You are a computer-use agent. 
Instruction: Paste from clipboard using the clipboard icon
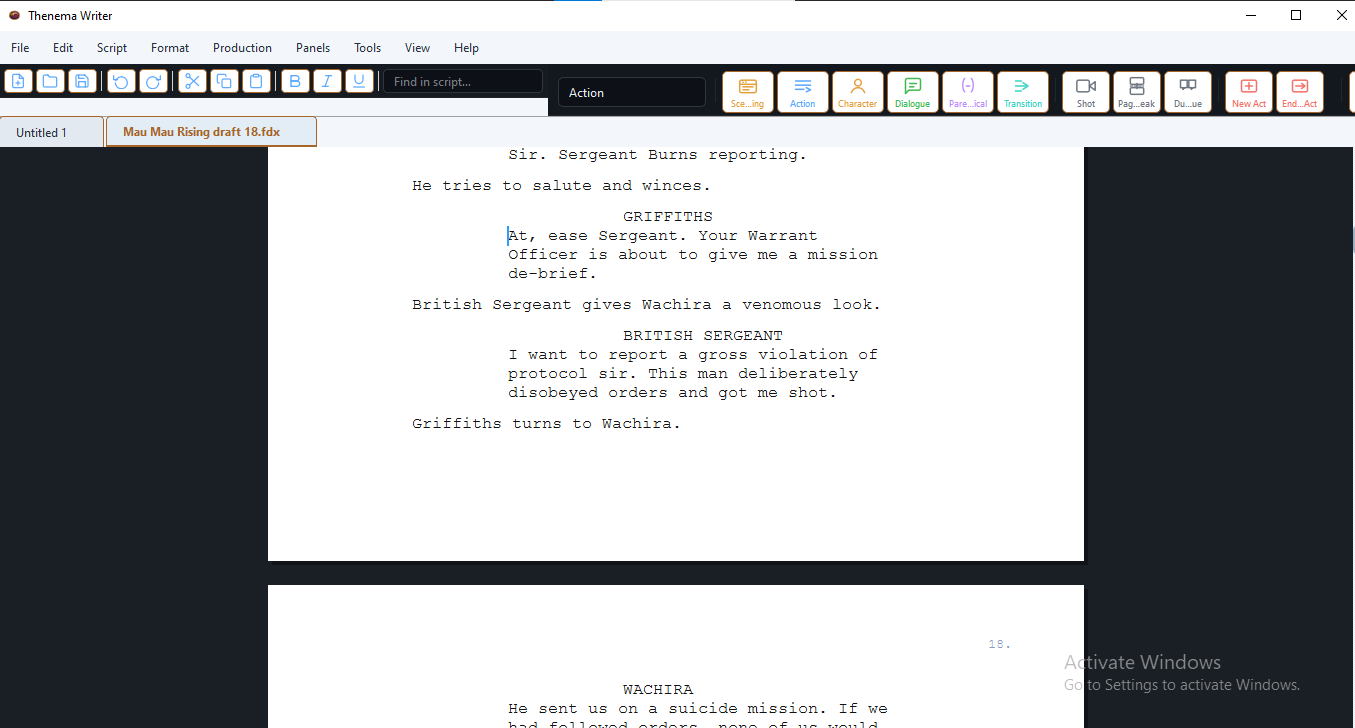pos(256,82)
